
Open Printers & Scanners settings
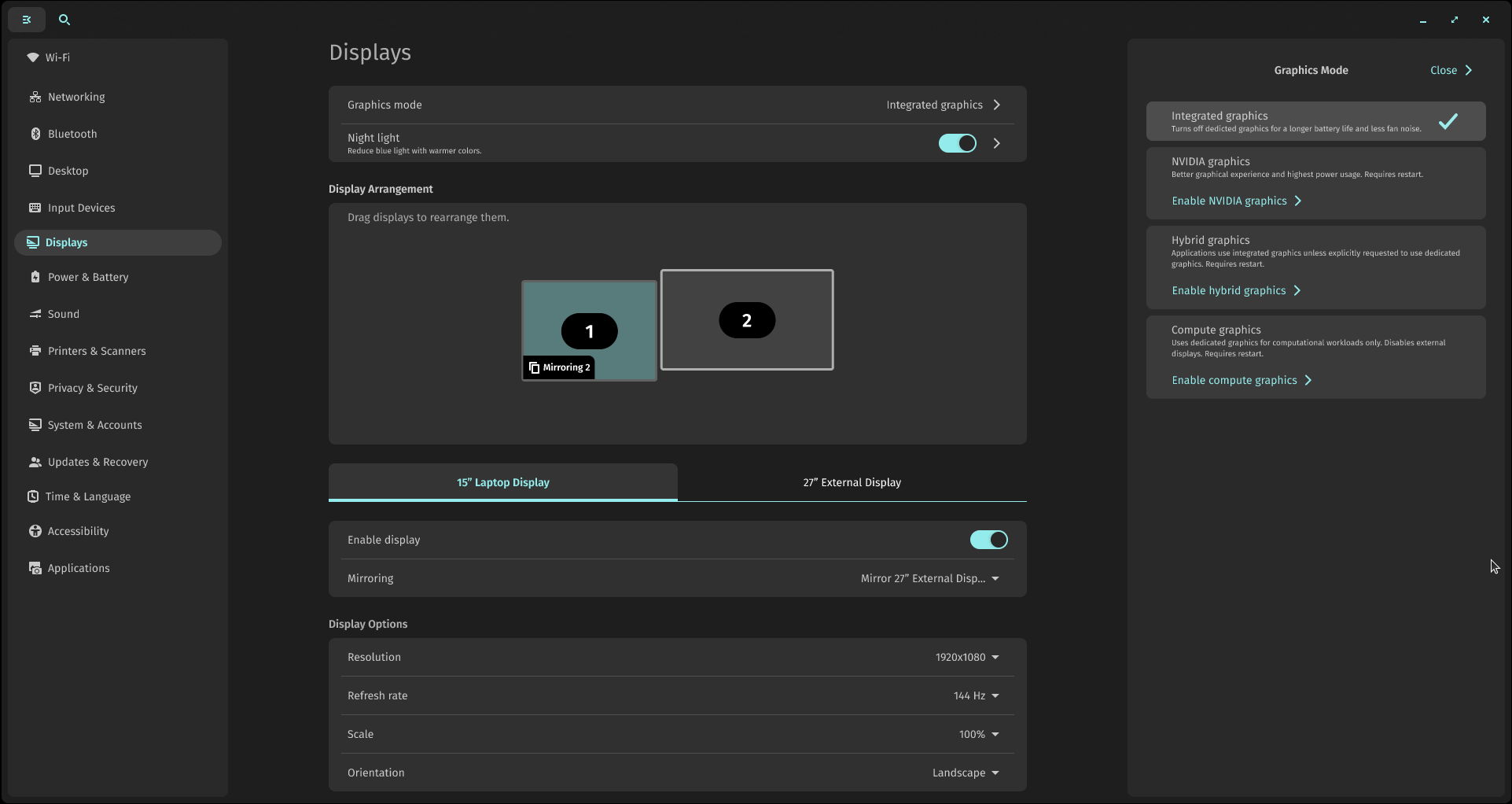coord(97,351)
